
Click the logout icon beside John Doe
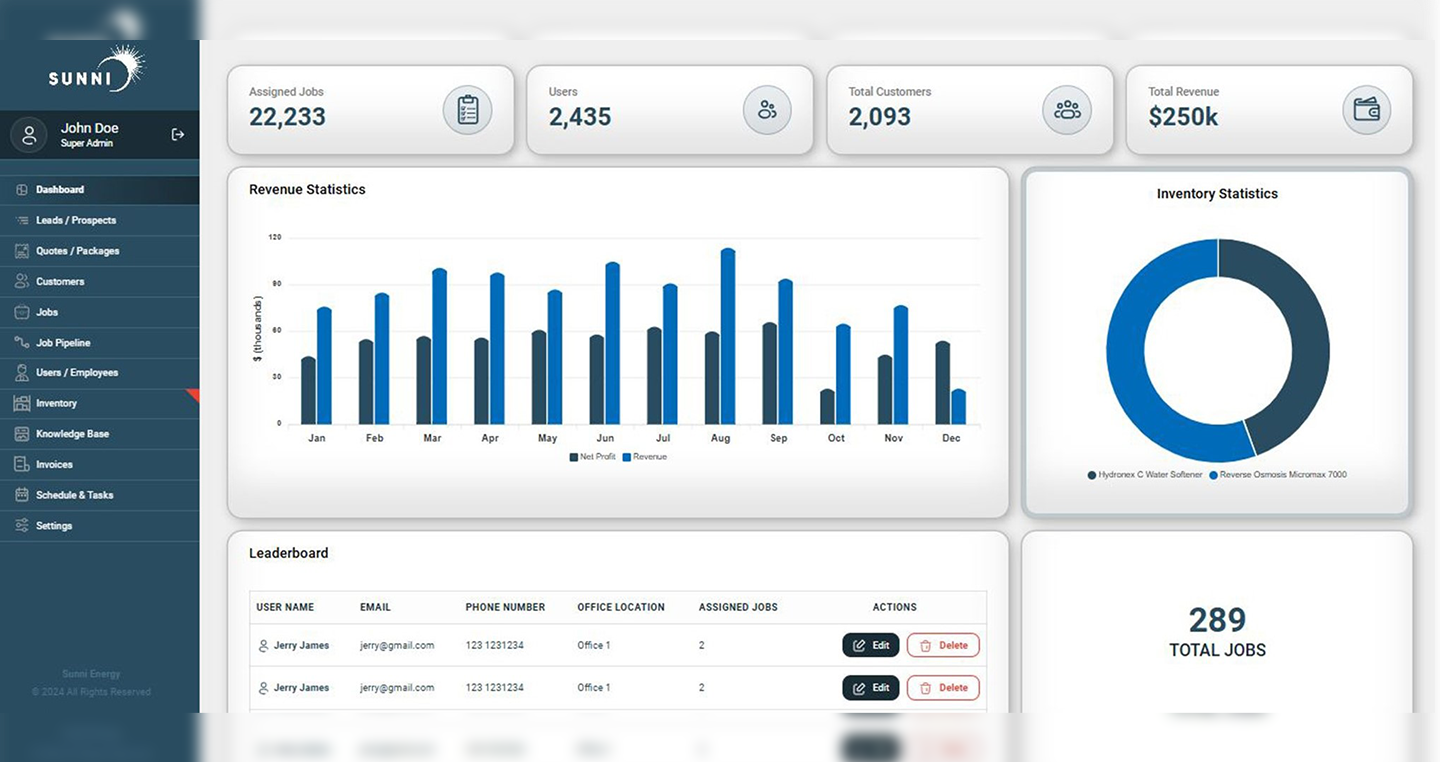pyautogui.click(x=178, y=134)
